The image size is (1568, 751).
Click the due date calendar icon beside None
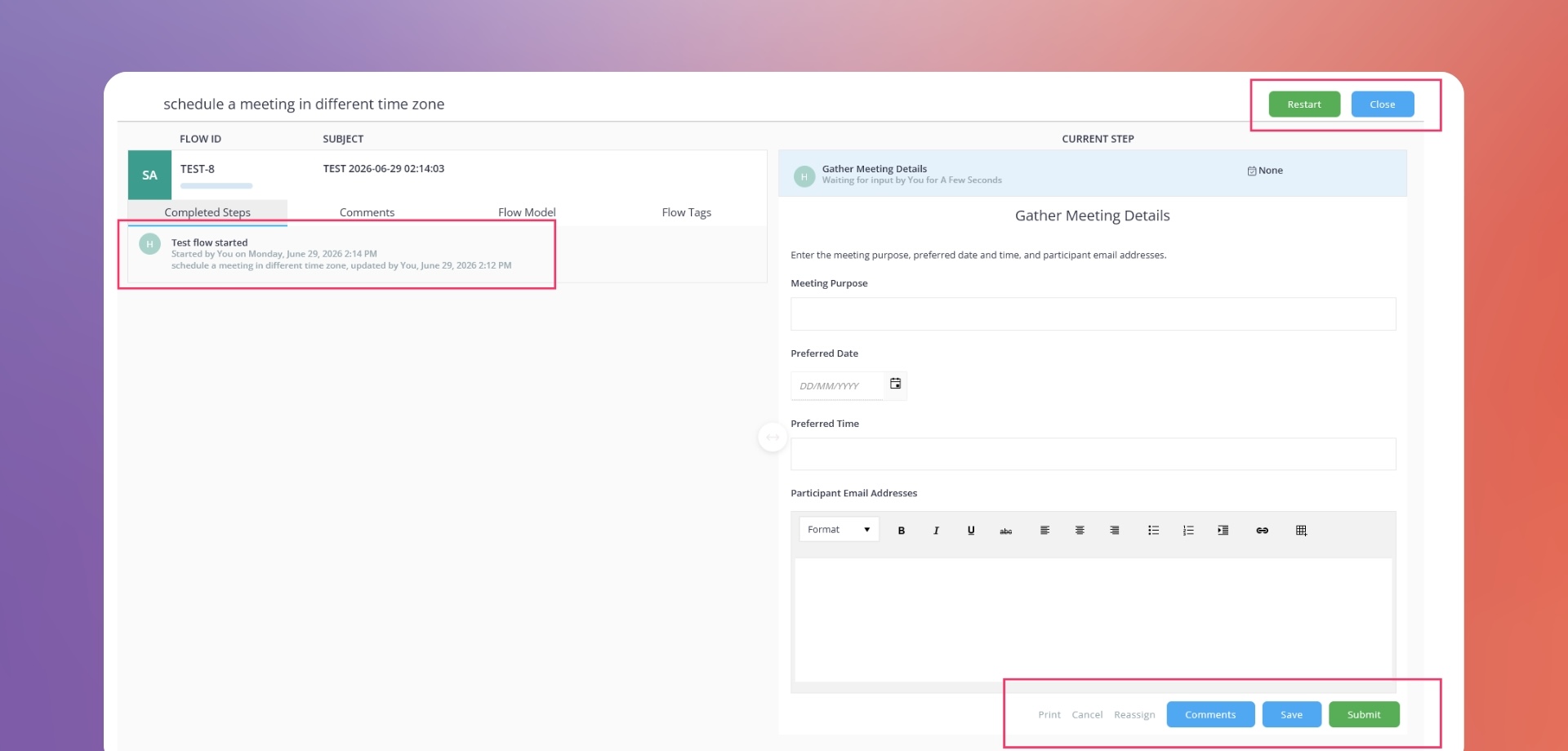coord(1251,171)
